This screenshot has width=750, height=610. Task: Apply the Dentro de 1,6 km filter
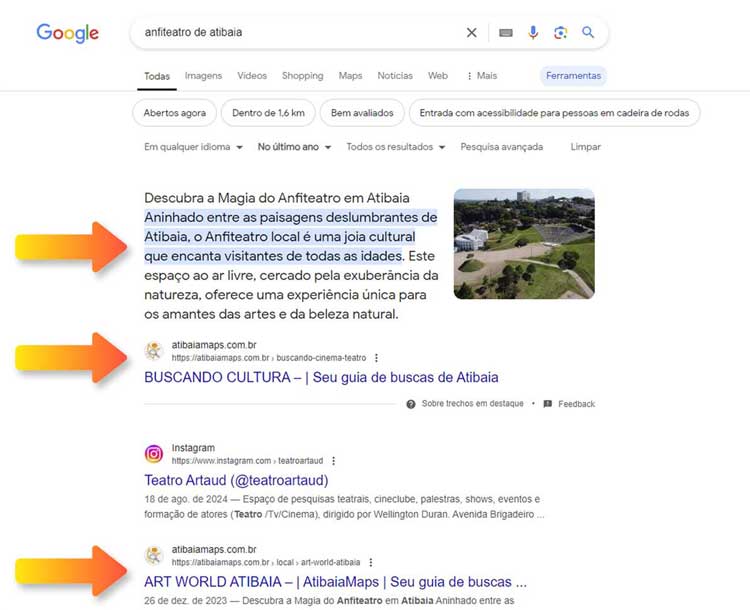click(x=268, y=113)
